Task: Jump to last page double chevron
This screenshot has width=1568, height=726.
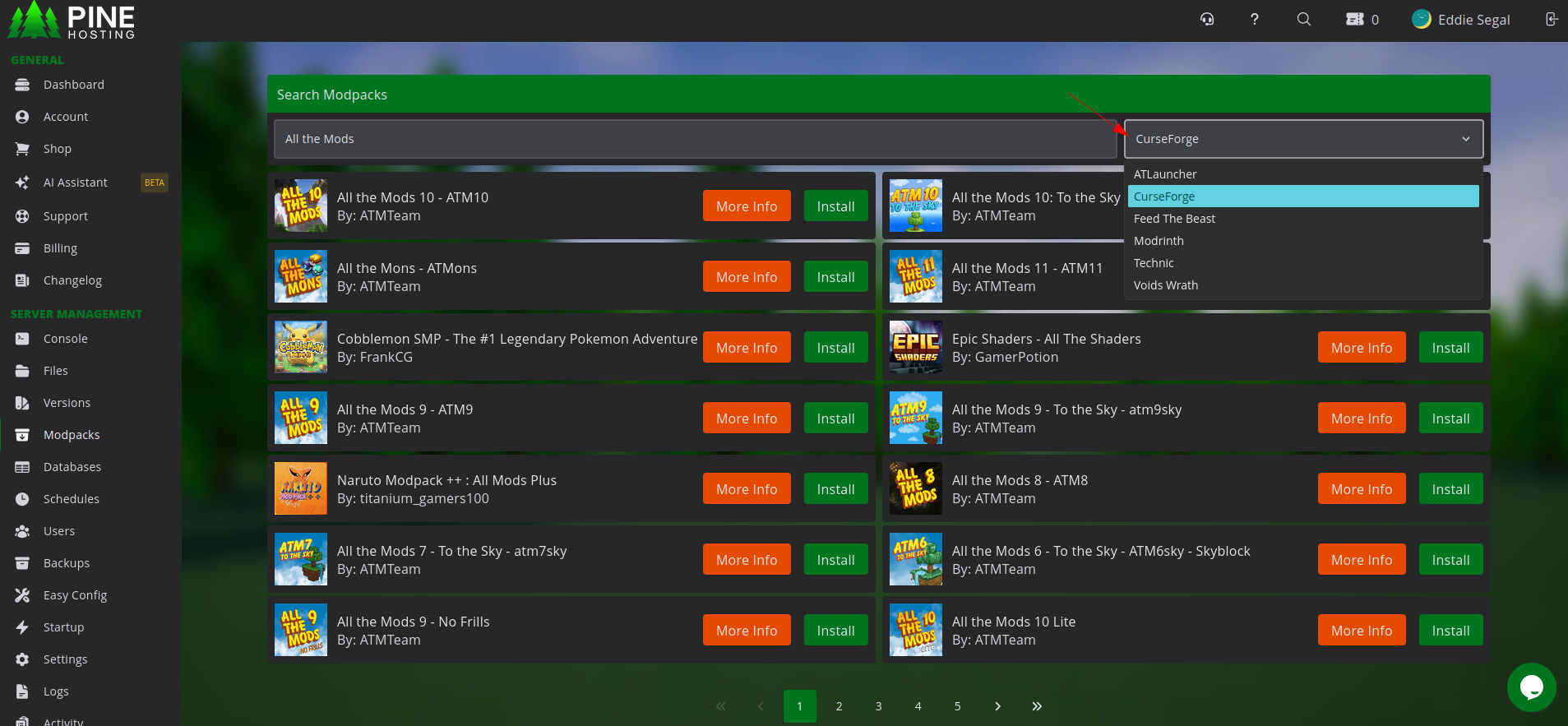Action: point(1037,706)
